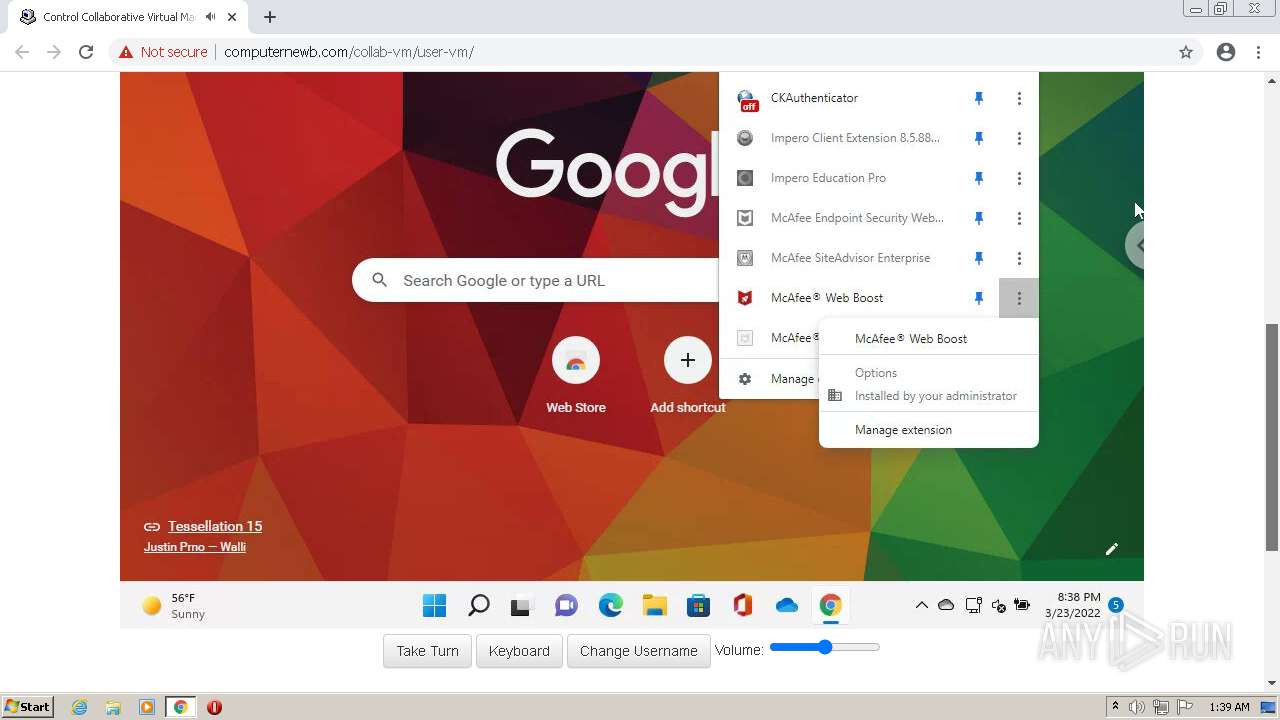Open the Justin Prno — Walli link
This screenshot has height=720, width=1280.
coord(195,547)
